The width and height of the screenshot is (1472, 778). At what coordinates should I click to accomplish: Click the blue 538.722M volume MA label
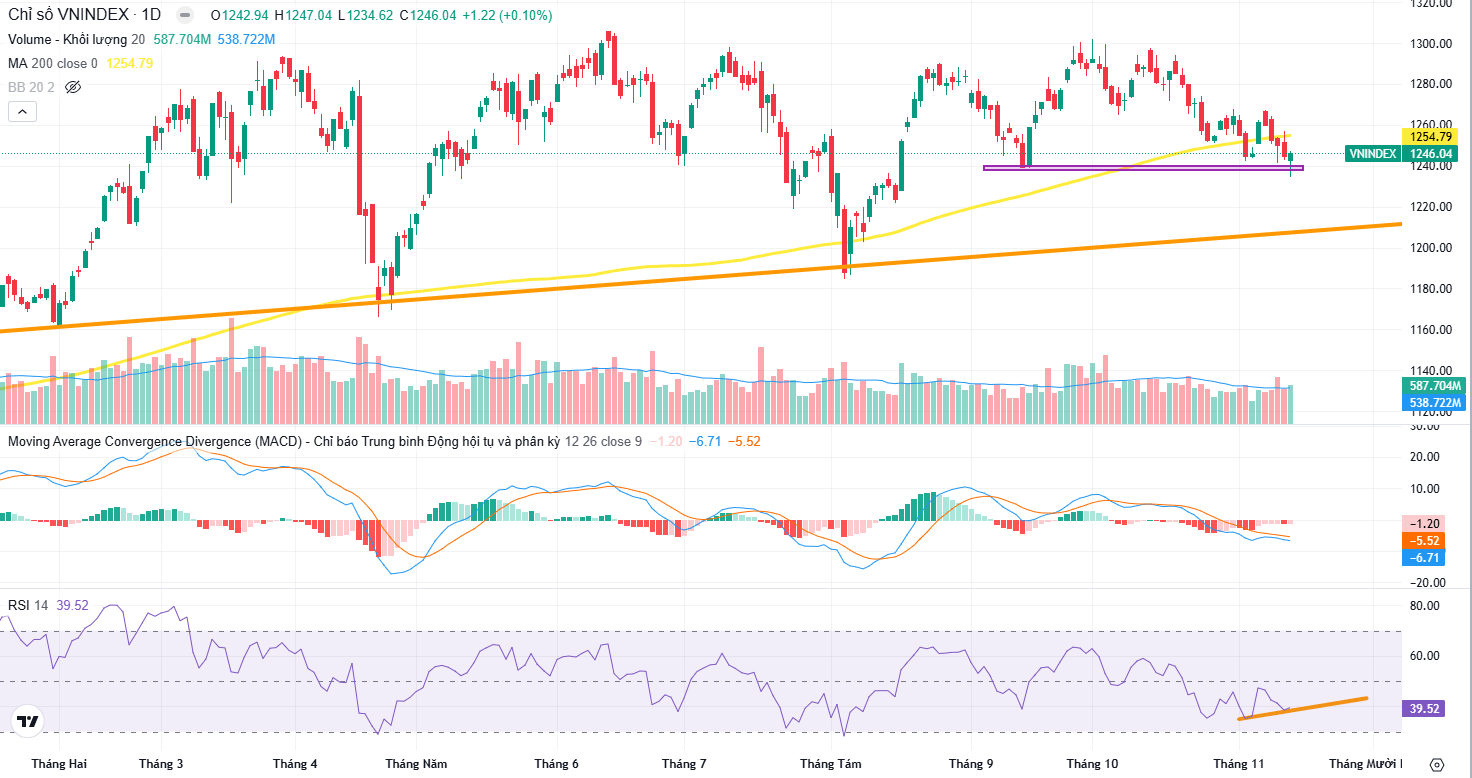(x=1435, y=403)
